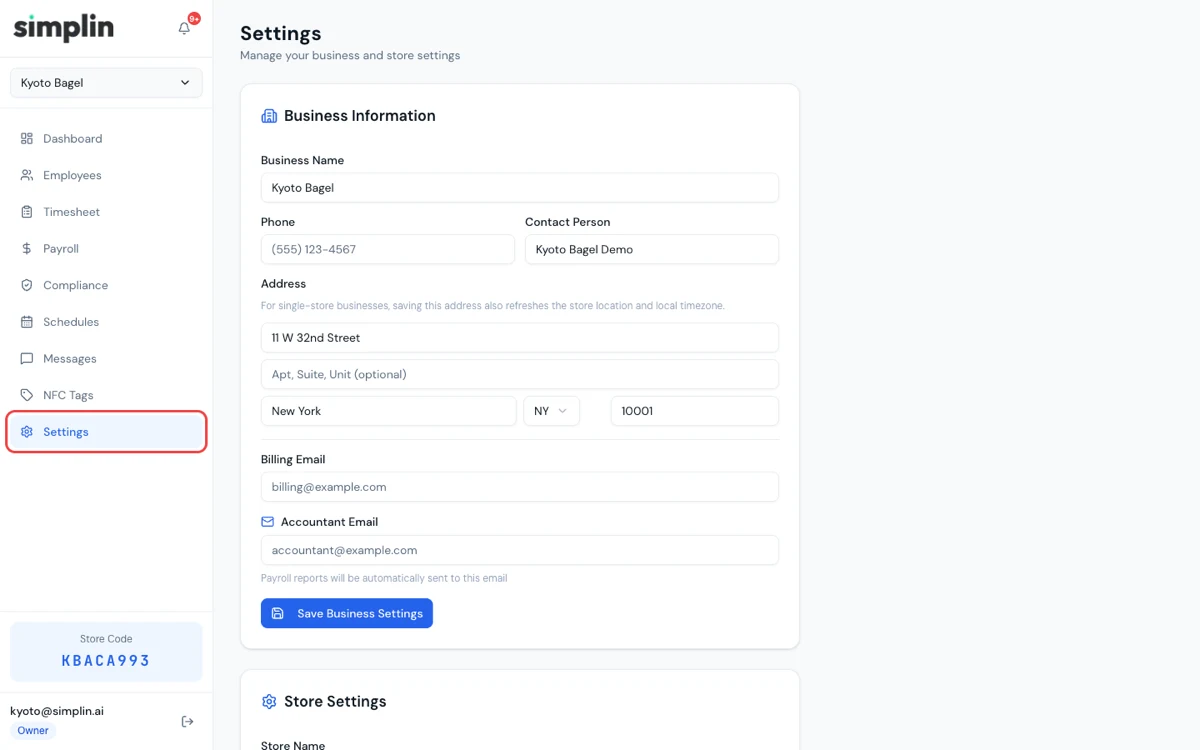Click the Messages chat bubble icon
Screen dimensions: 1200x750
(27, 359)
